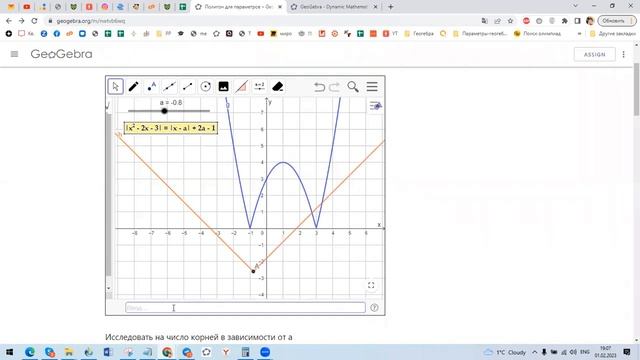Click the ASSIGN button
Viewport: 640px width, 360px height.
point(594,55)
